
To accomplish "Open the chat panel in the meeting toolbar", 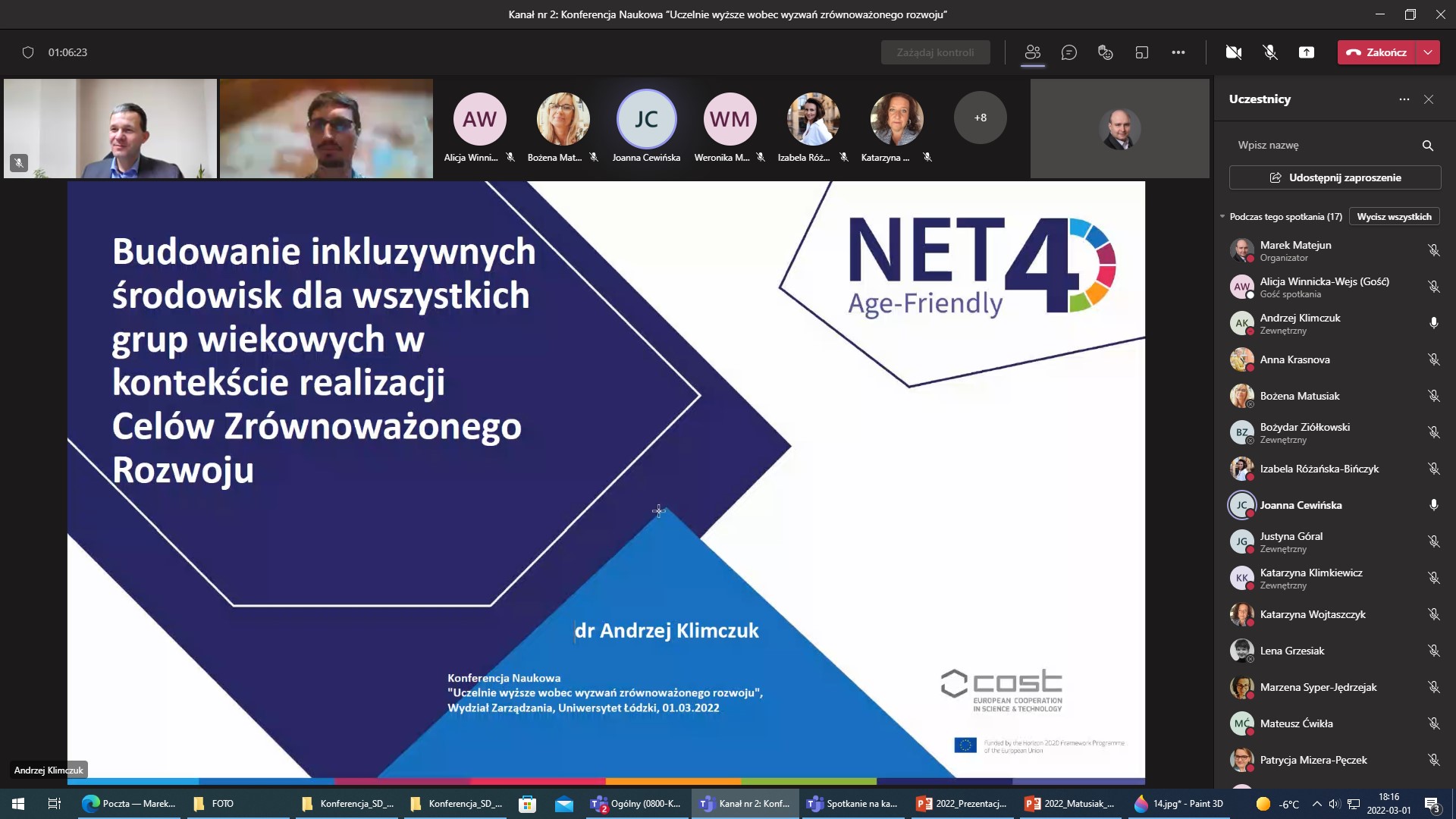I will [1069, 52].
